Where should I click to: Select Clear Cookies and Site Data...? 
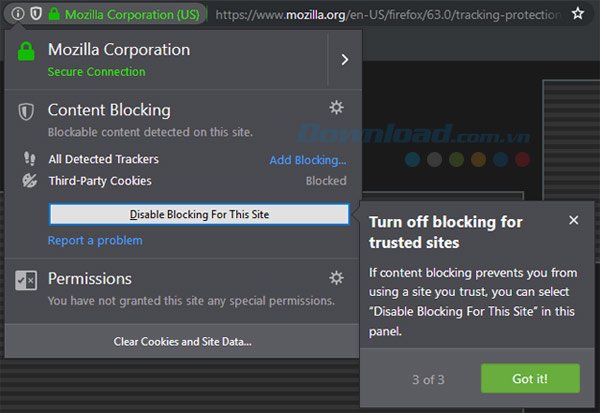tap(182, 342)
